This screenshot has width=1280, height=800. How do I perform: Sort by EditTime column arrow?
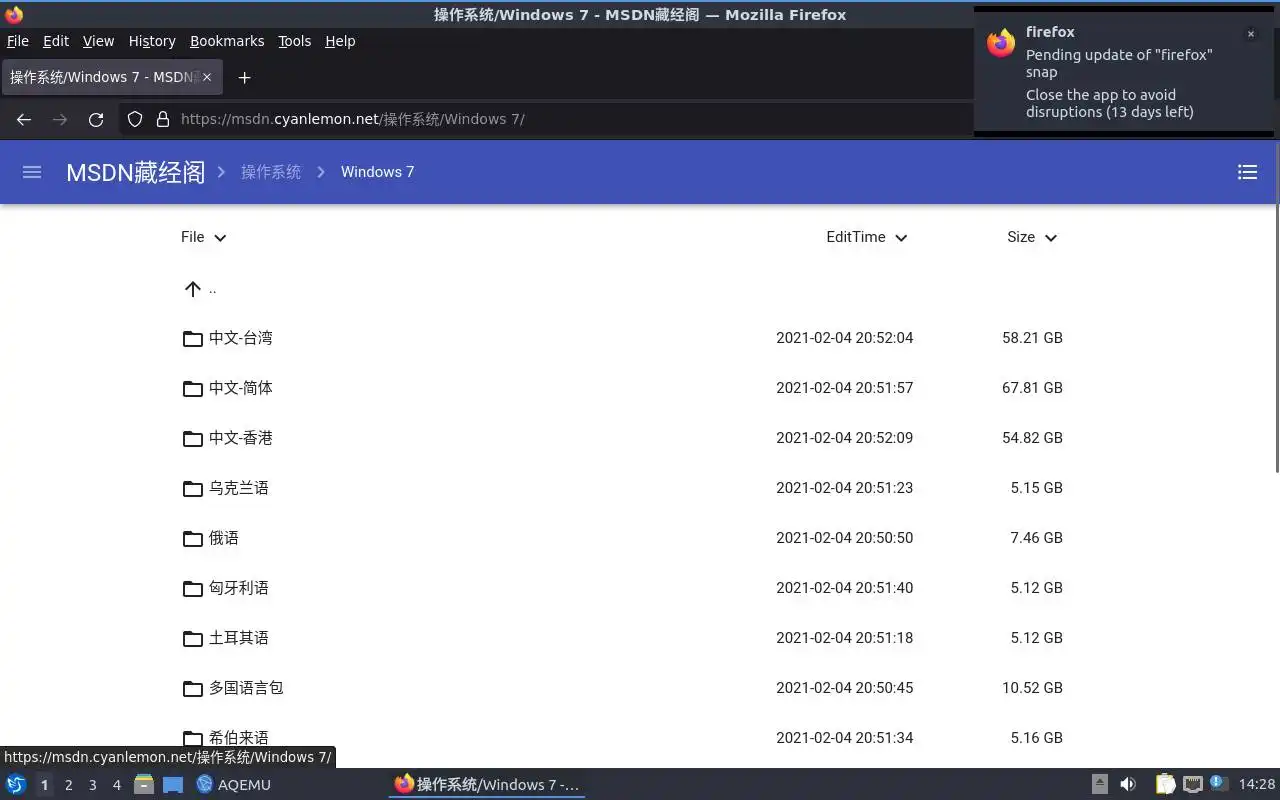point(901,238)
